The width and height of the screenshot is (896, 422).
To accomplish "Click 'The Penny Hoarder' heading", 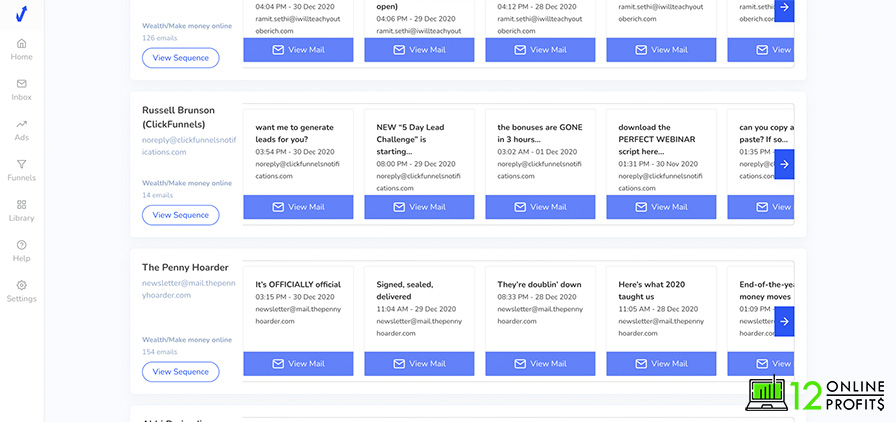I will (185, 267).
